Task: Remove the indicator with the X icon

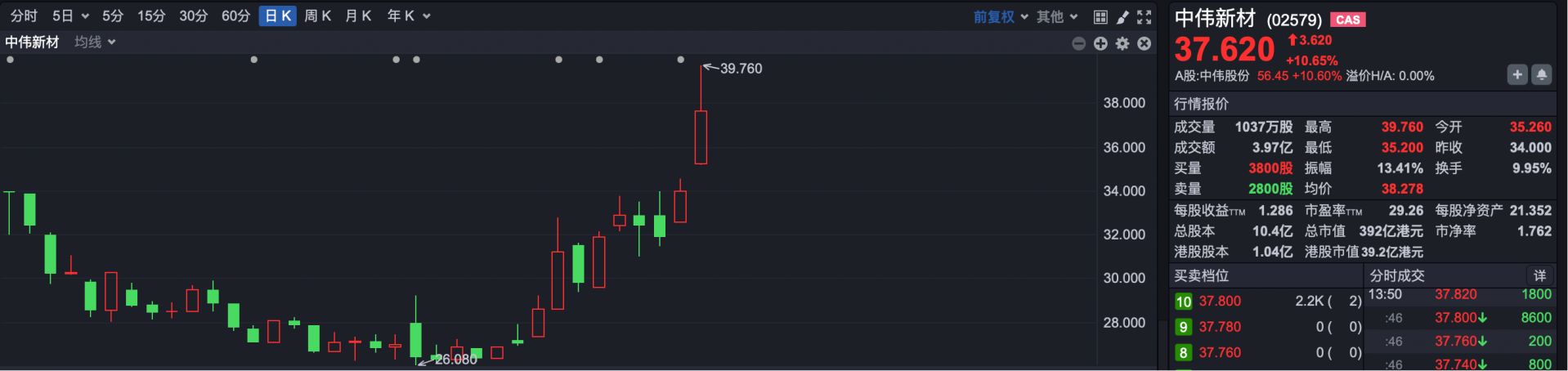Action: (1145, 43)
